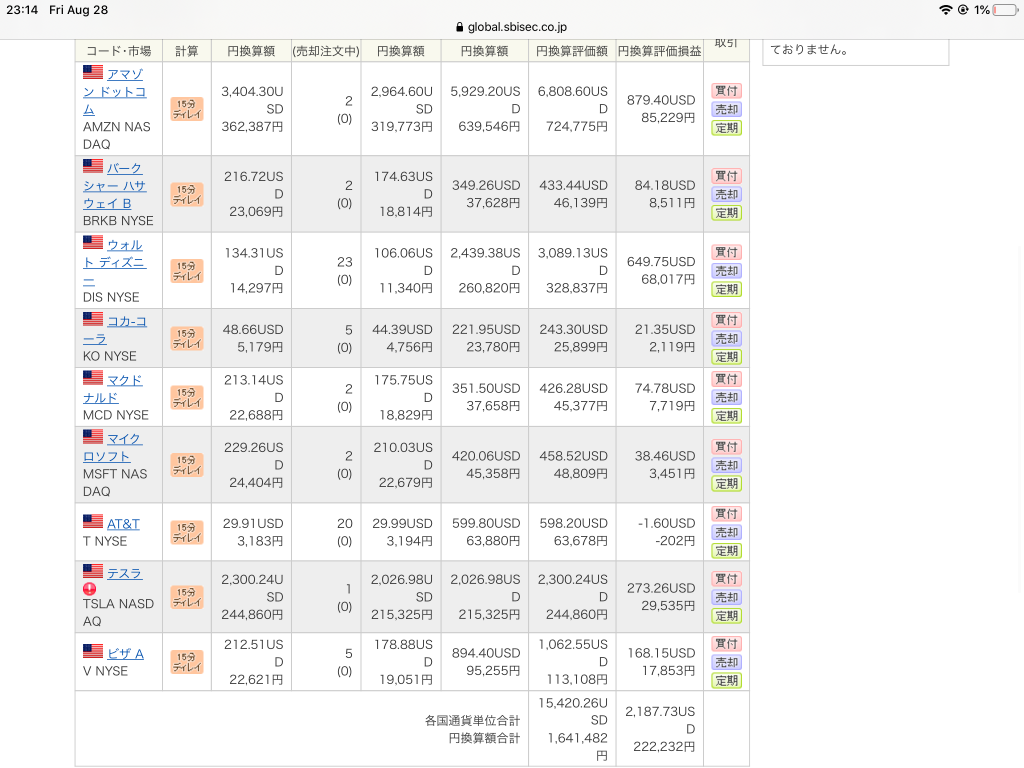This screenshot has height=768, width=1024.
Task: Click the 15-minute delay badge for TSLA
Action: coord(187,597)
